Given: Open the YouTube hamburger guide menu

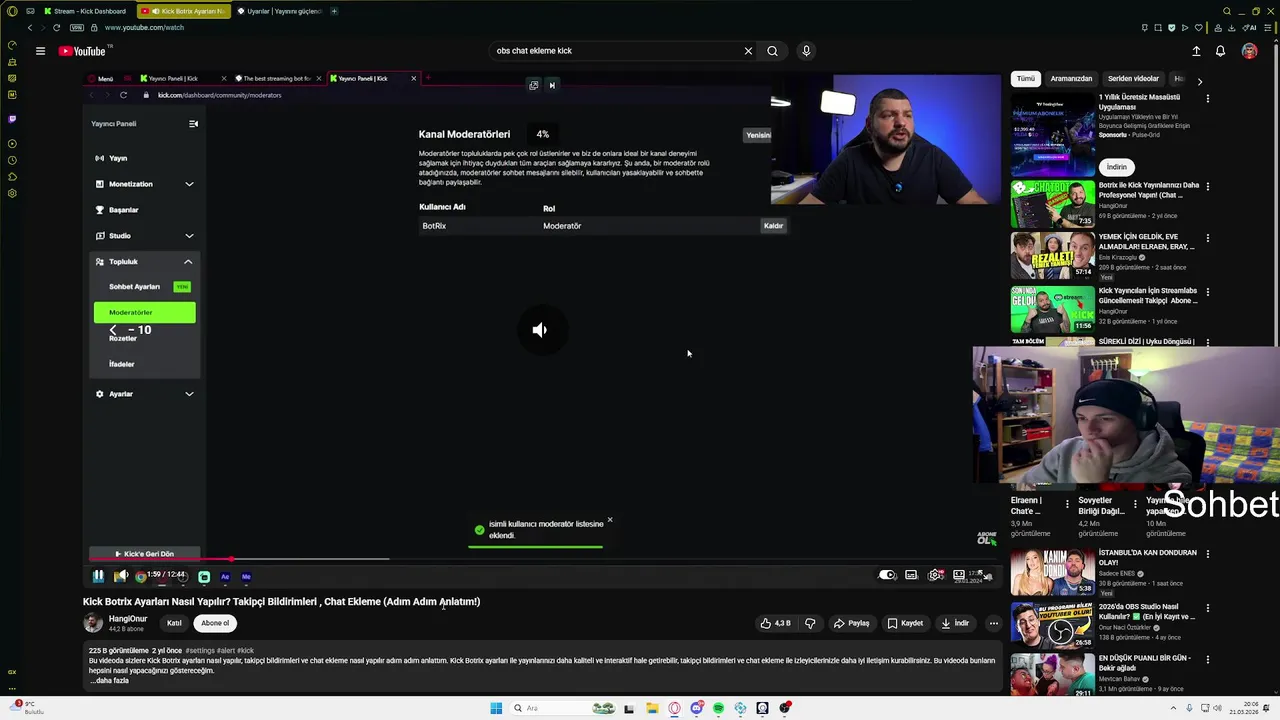Looking at the screenshot, I should tap(40, 51).
